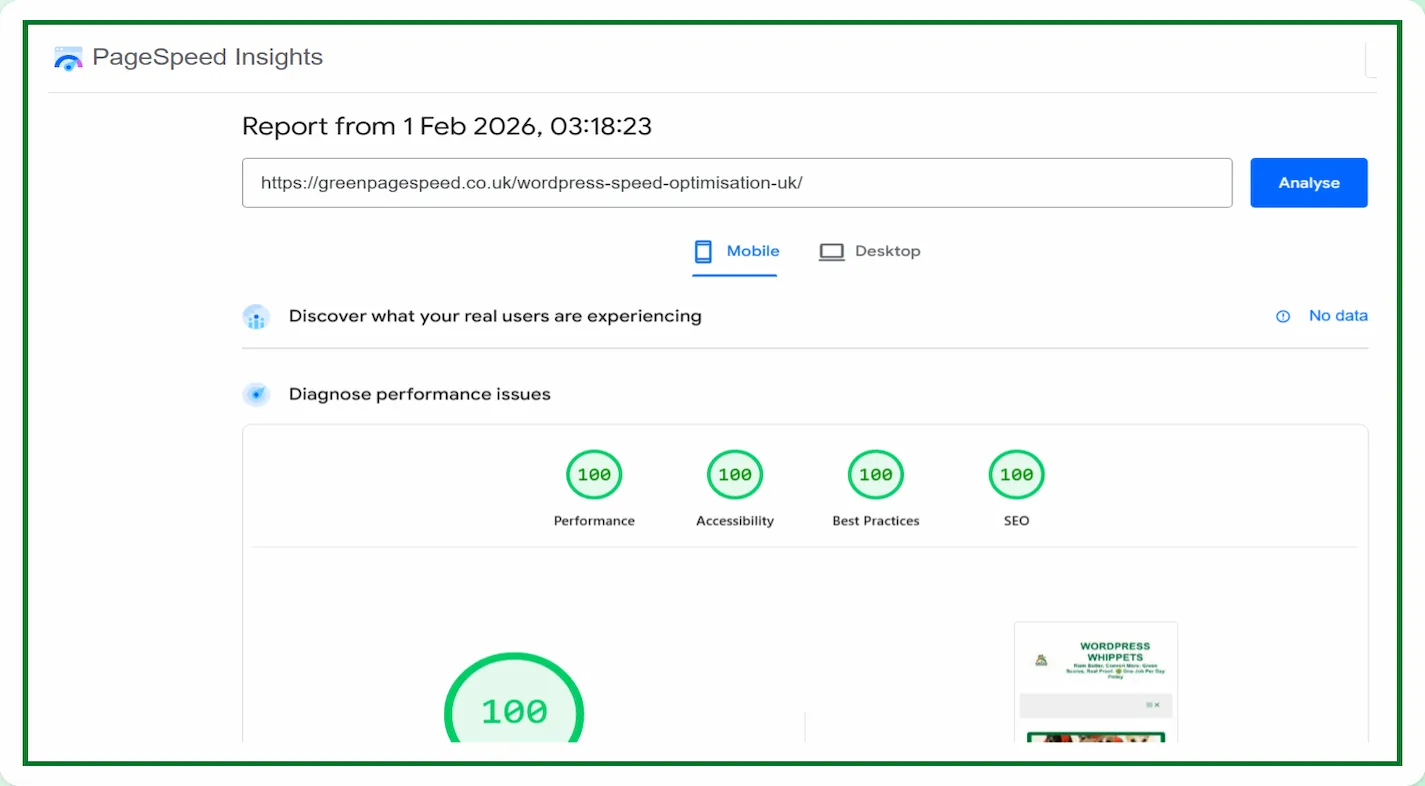Open the SEO score circle
This screenshot has height=786, width=1425.
1016,475
